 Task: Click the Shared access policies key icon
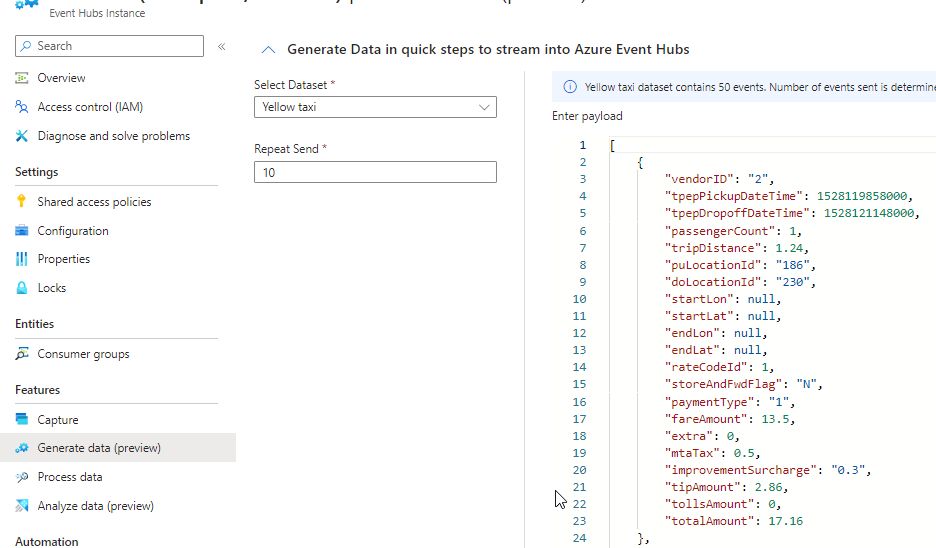click(22, 202)
